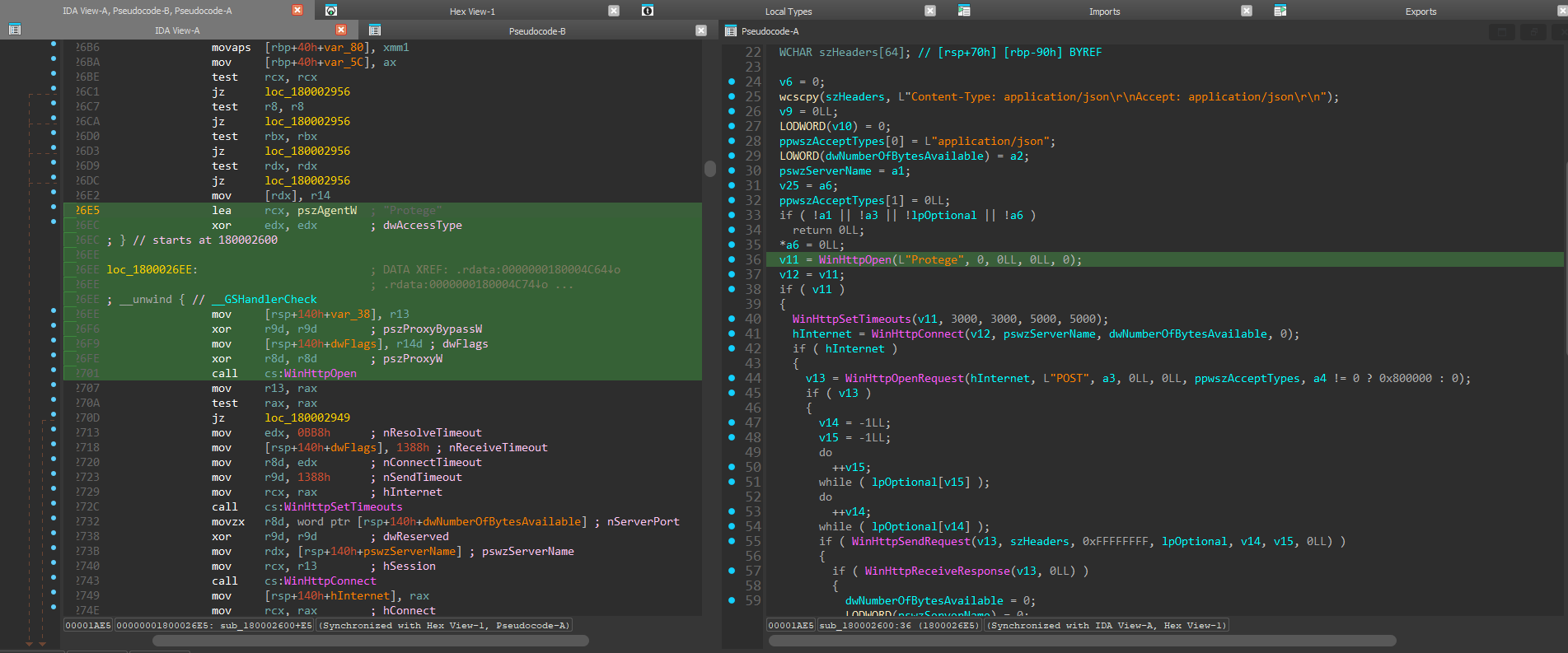The image size is (1568, 653).
Task: Toggle breakpoint dot on pseudocode line 24
Action: pyautogui.click(x=732, y=82)
